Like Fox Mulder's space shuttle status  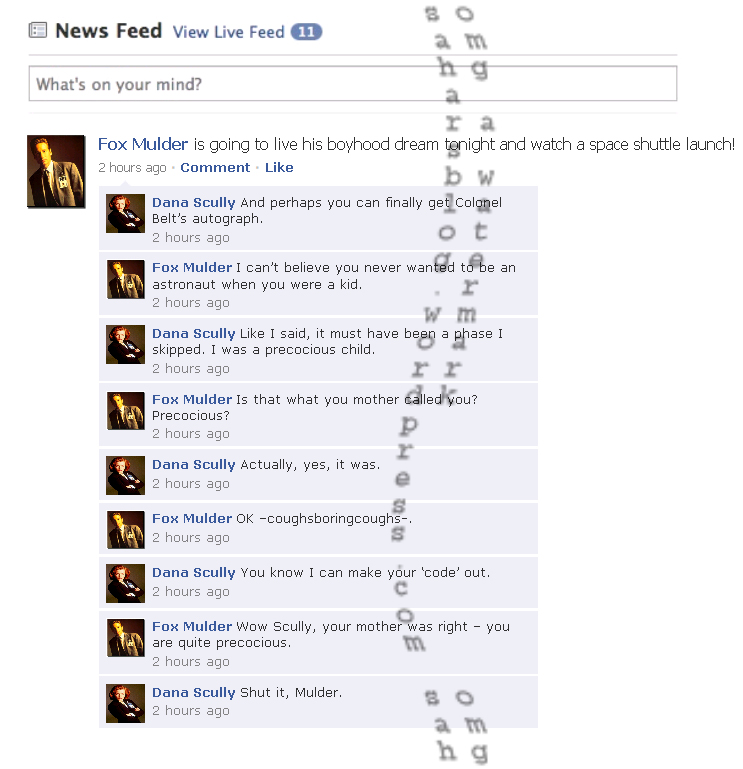(x=279, y=167)
